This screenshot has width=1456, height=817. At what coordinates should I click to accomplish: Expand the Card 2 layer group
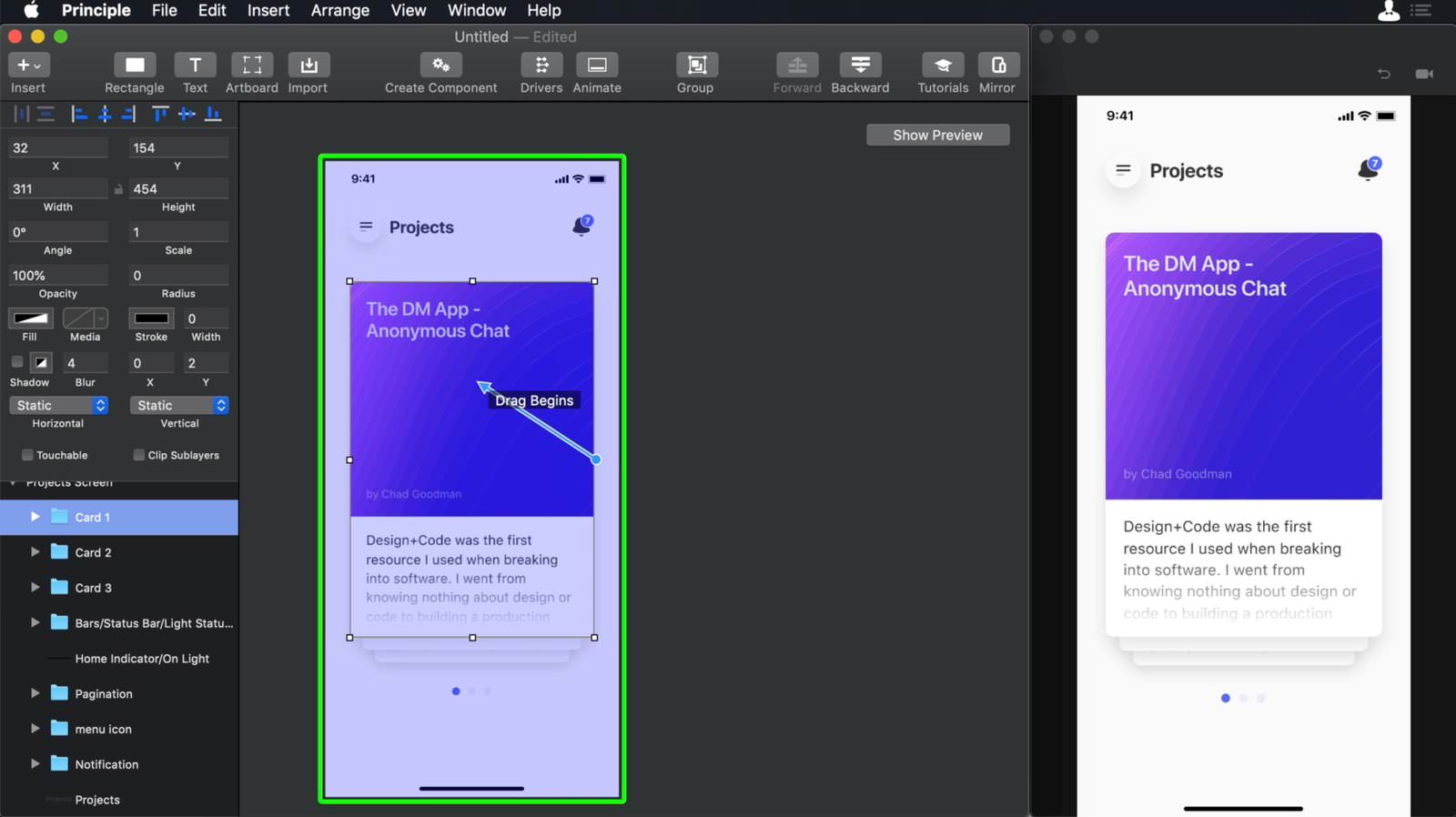(x=35, y=552)
